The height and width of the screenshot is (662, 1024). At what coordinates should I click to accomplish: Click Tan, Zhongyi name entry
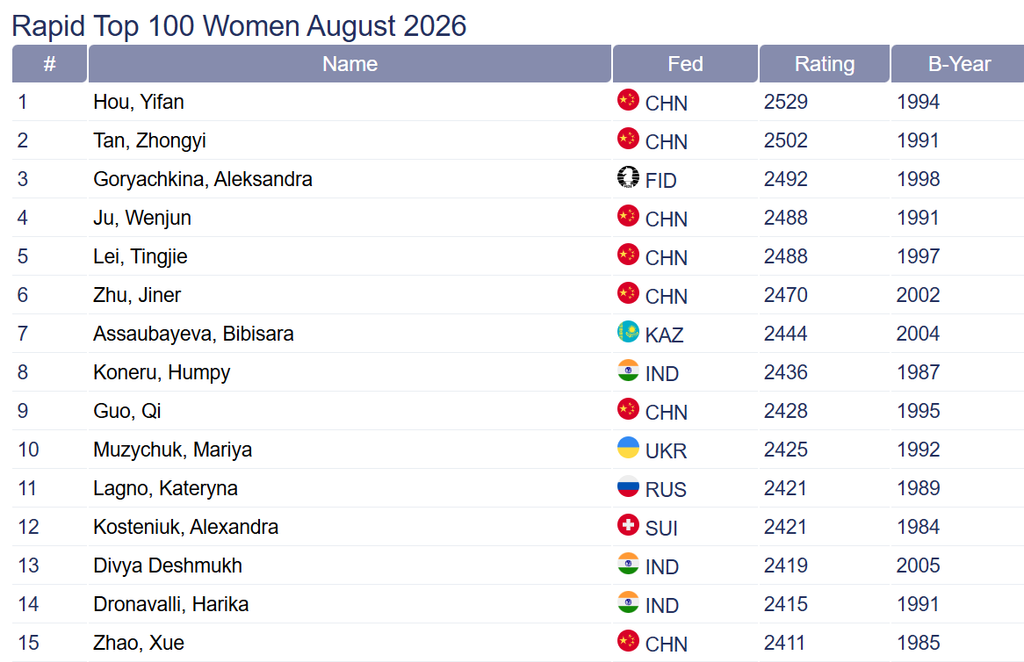[150, 140]
